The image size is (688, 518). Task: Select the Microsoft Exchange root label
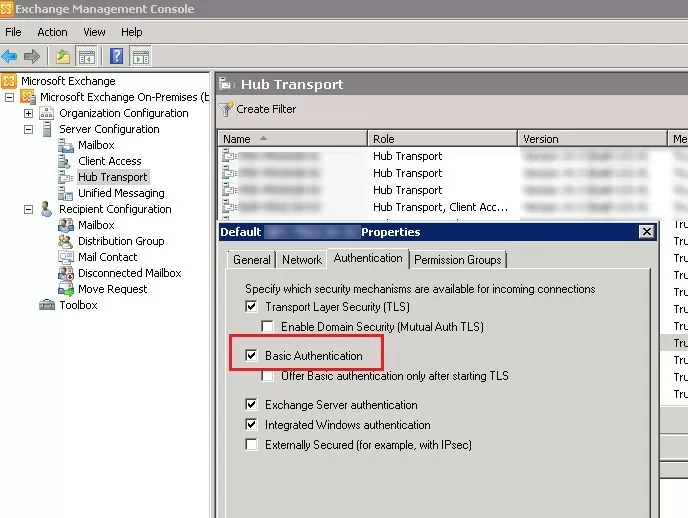[68, 81]
